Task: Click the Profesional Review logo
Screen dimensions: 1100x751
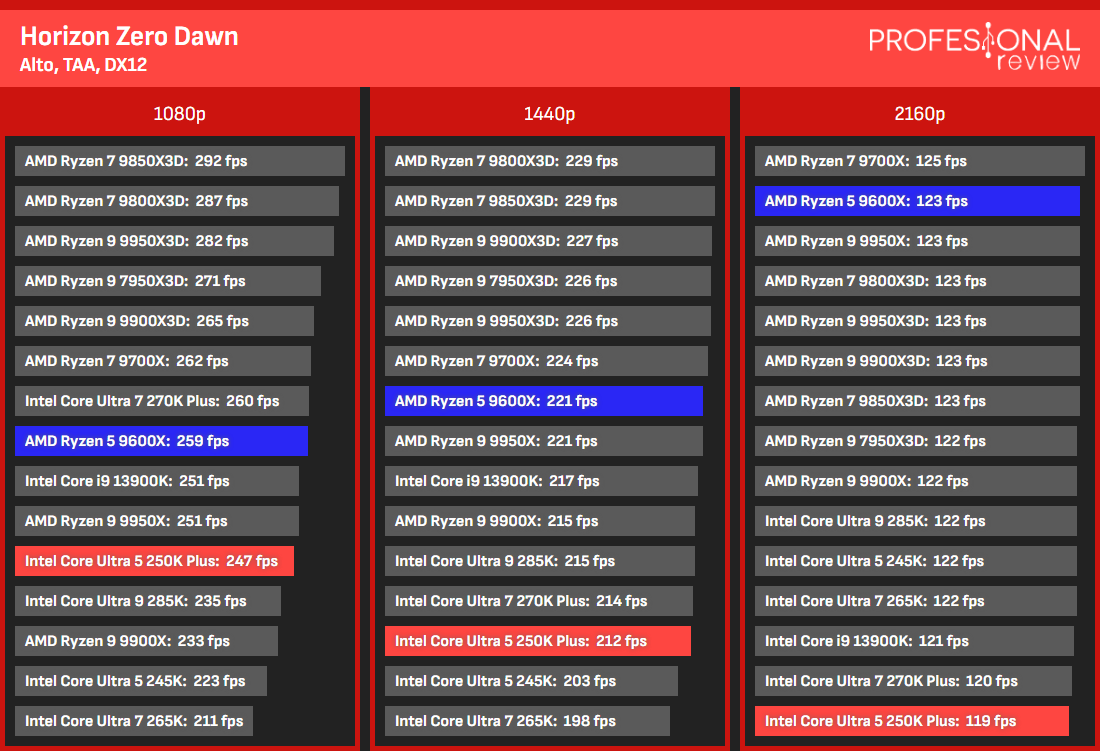Action: 974,46
